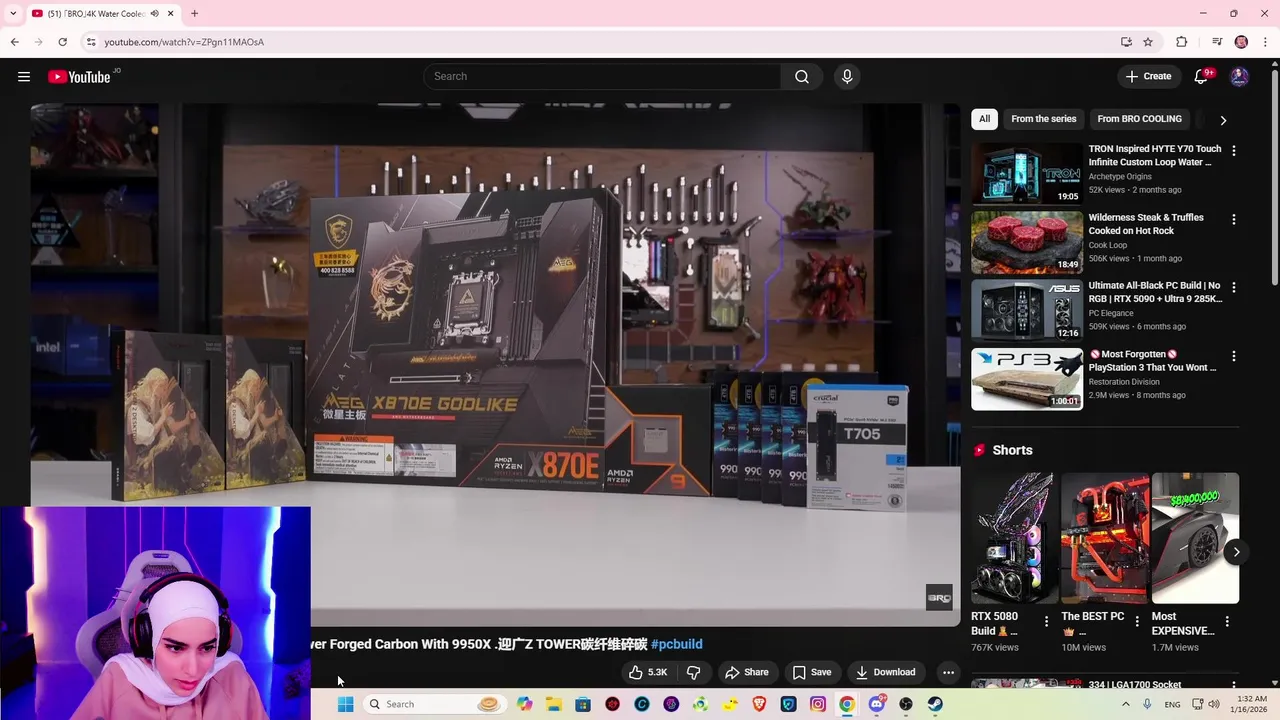Viewport: 1280px width, 720px height.
Task: Open options for the Most EXPENSIVE short
Action: [x=1227, y=622]
